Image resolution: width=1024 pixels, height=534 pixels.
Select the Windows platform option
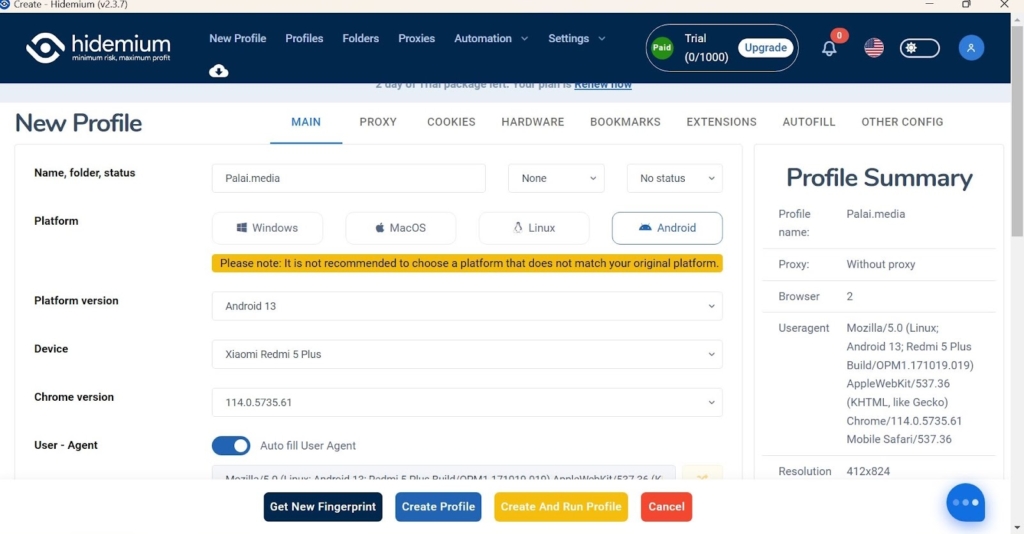[267, 228]
